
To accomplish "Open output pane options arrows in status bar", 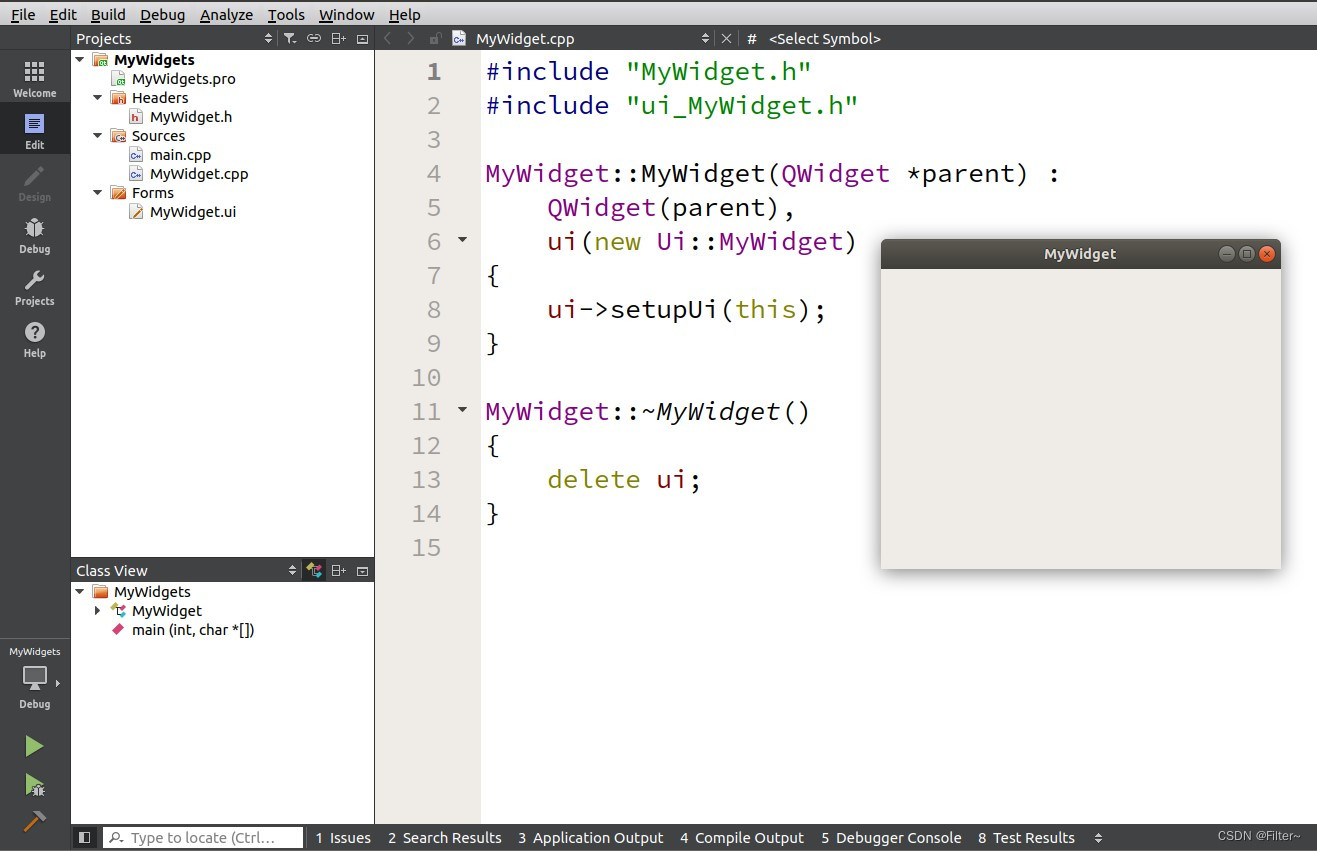I will coord(1098,838).
